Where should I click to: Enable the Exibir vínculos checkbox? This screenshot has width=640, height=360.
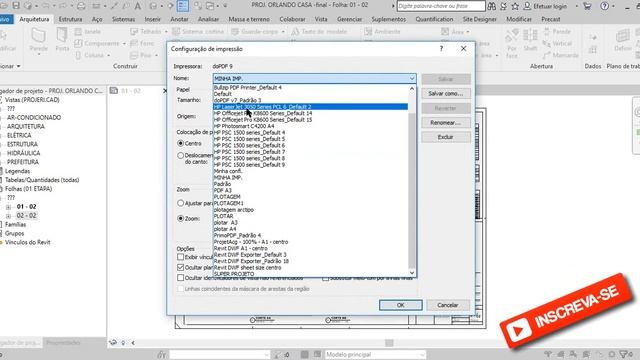(x=180, y=257)
